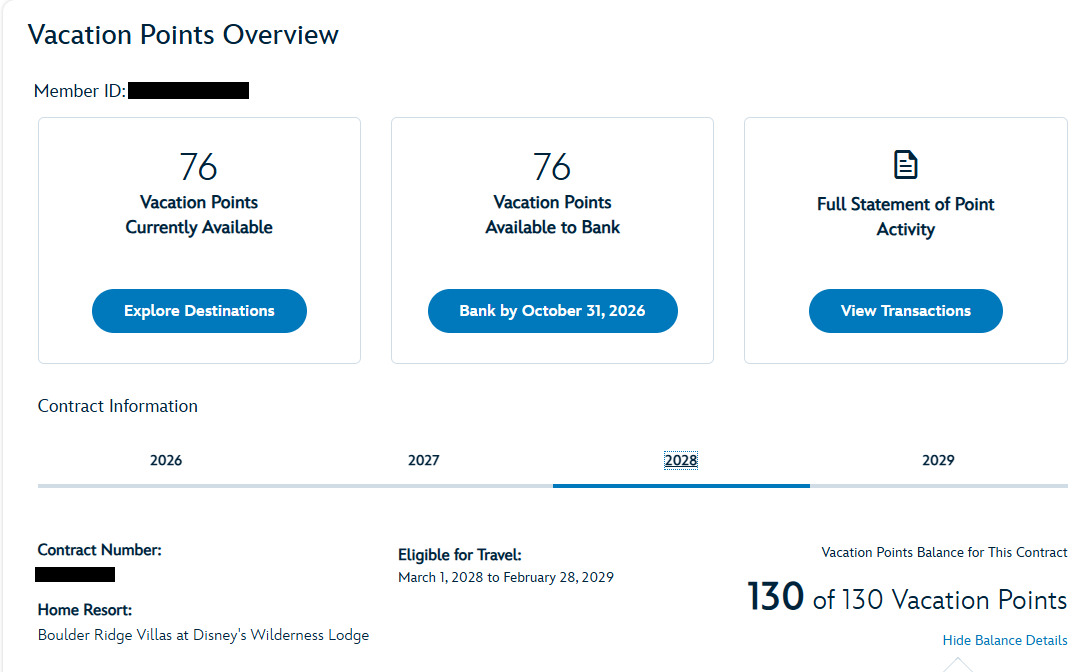Click the Boulder Ridge Villas home resort text

pos(203,635)
